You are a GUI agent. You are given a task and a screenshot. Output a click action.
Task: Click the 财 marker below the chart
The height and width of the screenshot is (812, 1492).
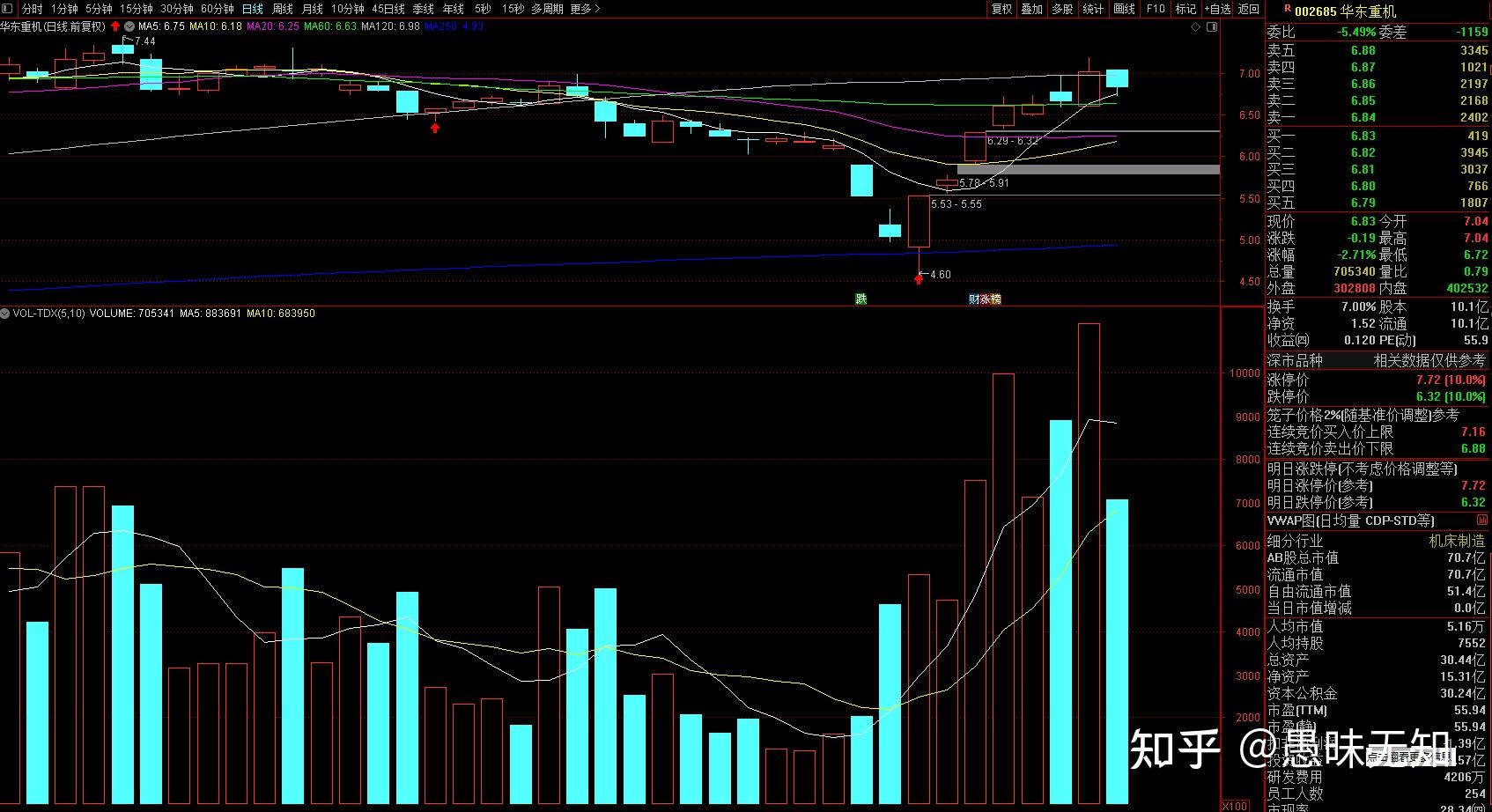point(973,299)
